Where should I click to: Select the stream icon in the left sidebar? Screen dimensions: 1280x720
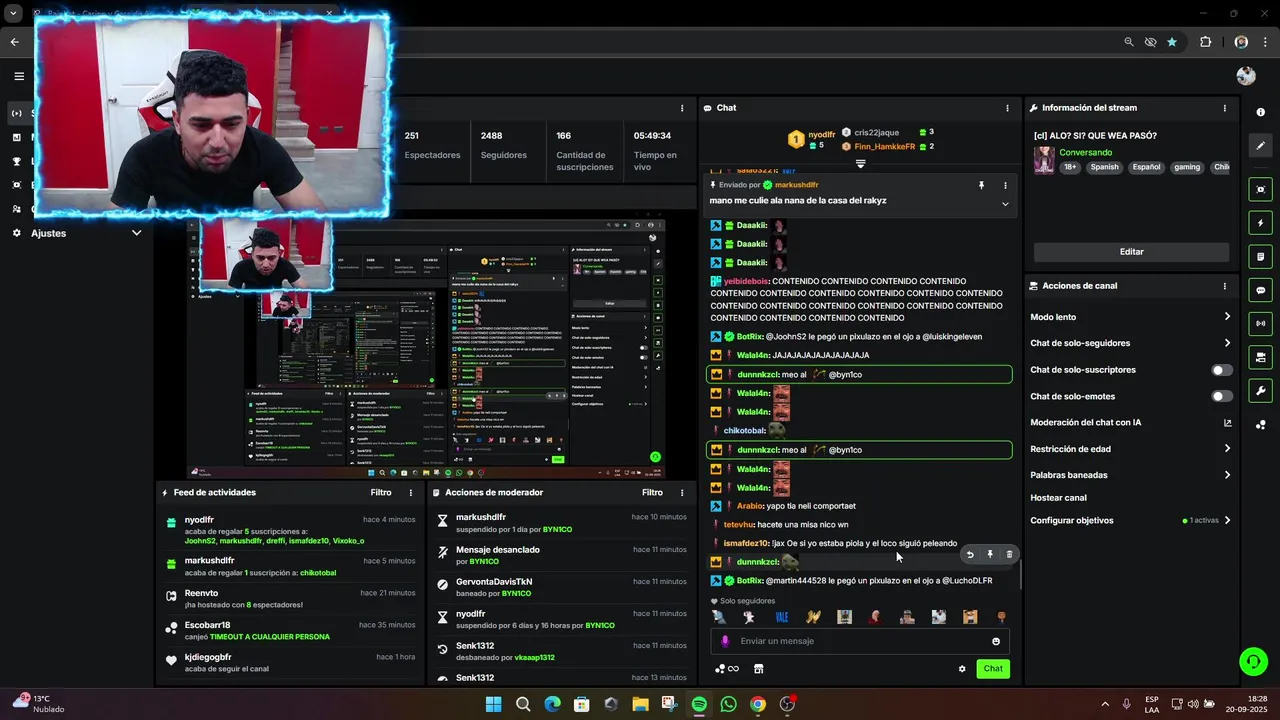coord(16,113)
